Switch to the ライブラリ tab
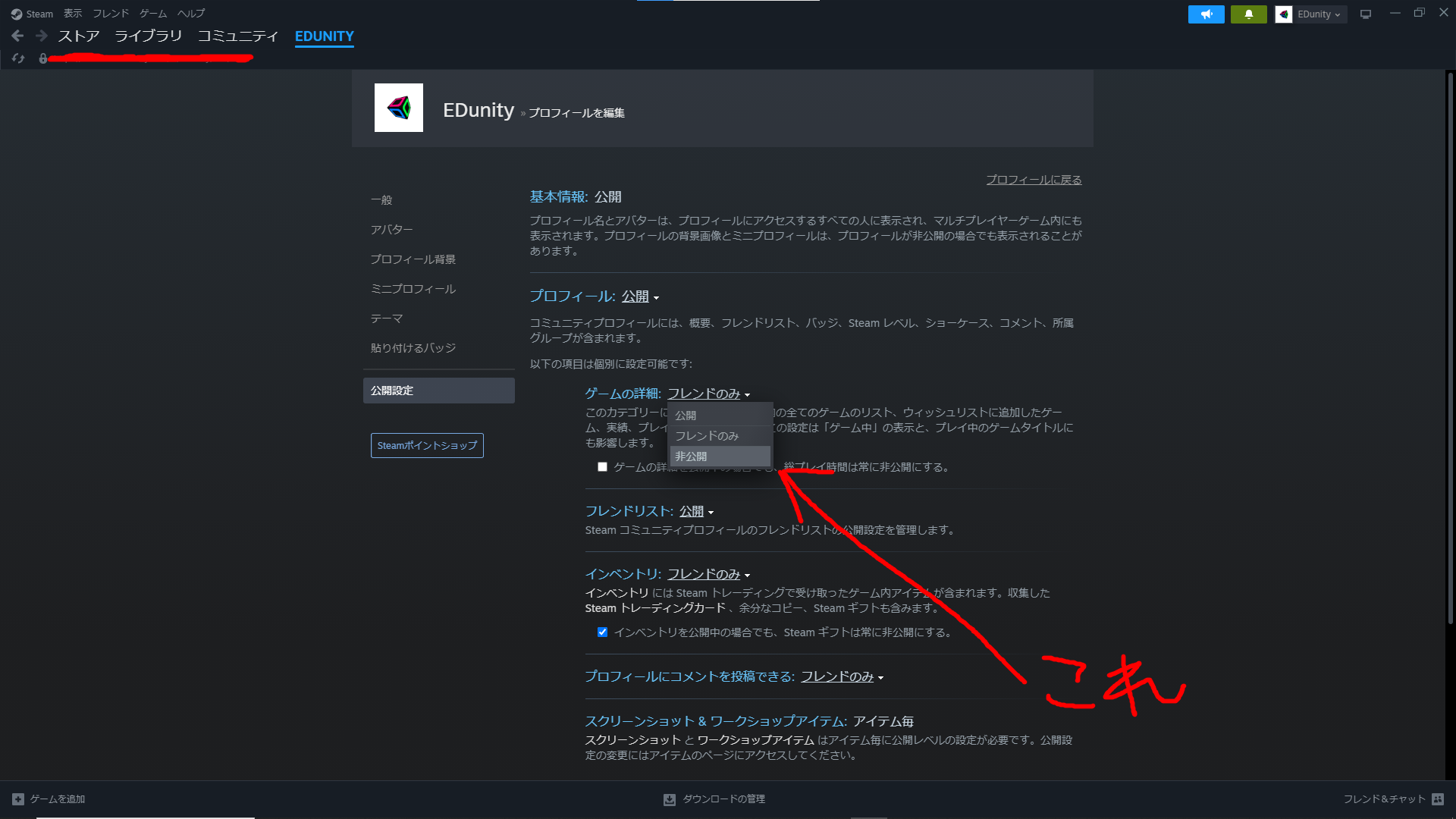 148,36
